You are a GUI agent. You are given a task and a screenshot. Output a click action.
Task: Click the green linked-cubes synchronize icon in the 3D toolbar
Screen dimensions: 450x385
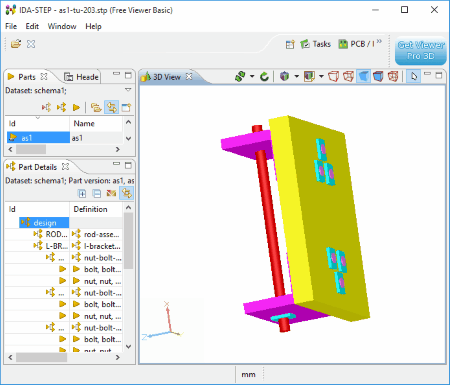click(240, 77)
